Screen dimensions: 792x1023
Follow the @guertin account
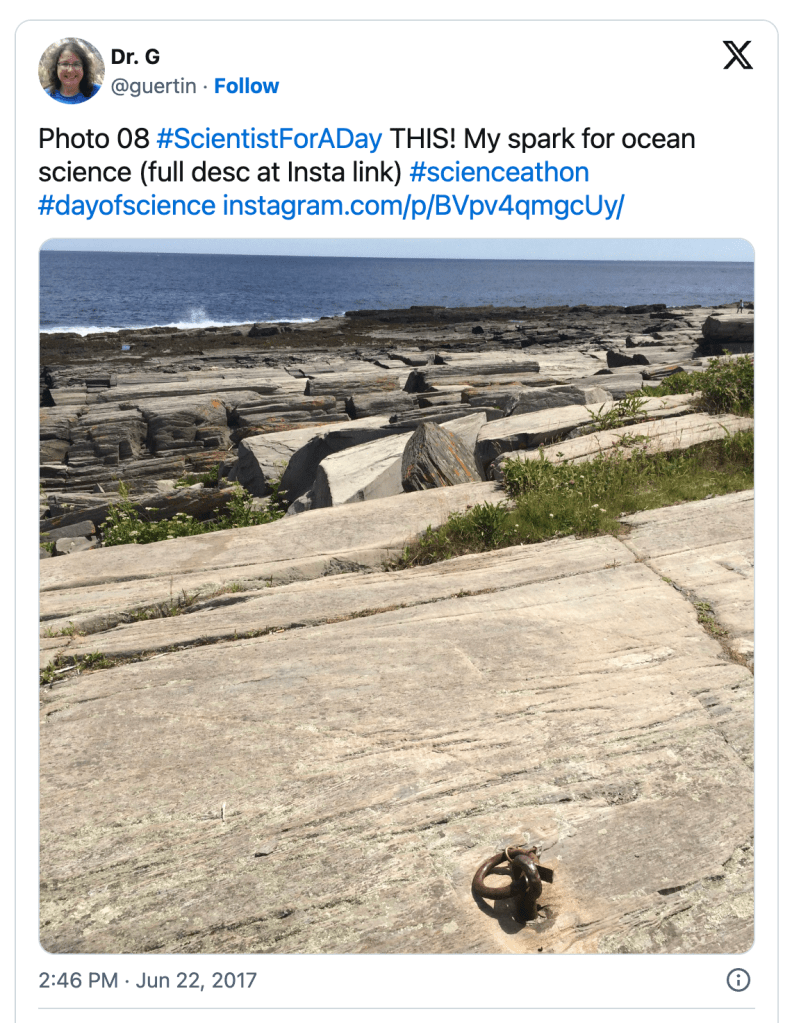[x=246, y=86]
